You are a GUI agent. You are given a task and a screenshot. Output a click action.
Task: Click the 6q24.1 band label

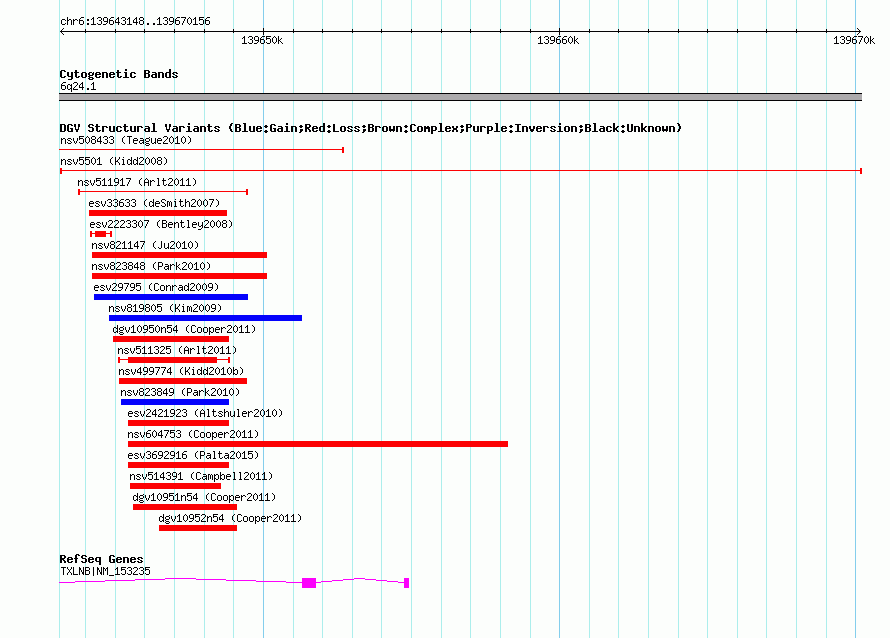78,86
